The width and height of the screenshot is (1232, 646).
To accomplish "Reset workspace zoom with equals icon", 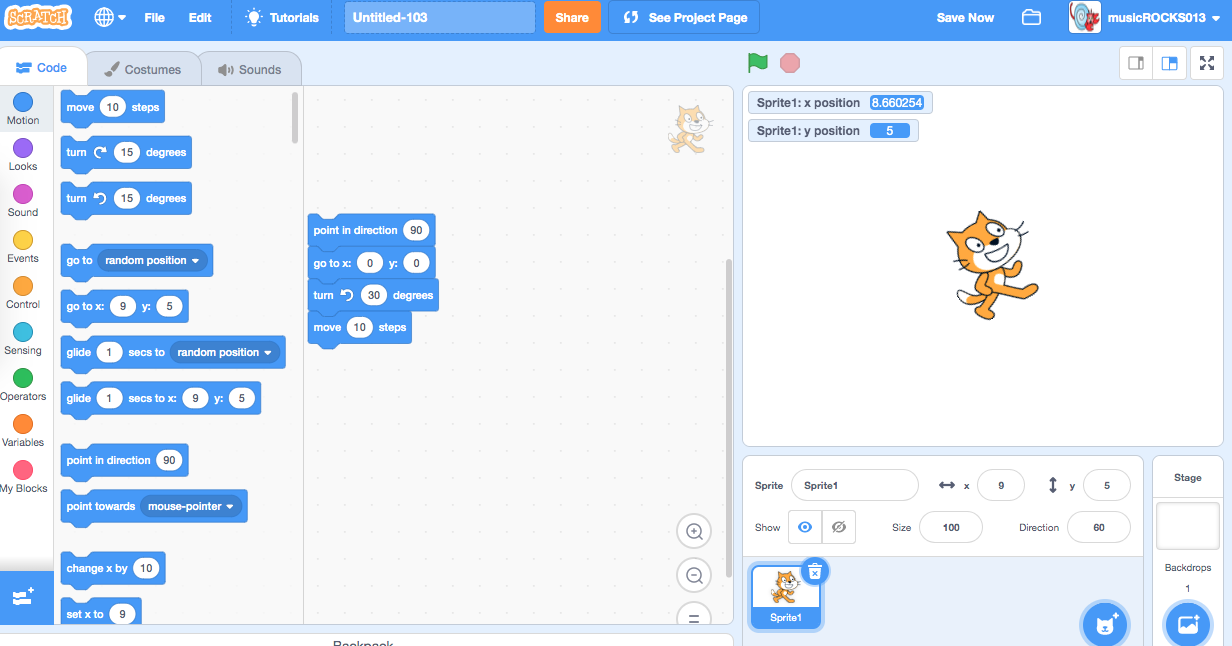I will click(694, 613).
